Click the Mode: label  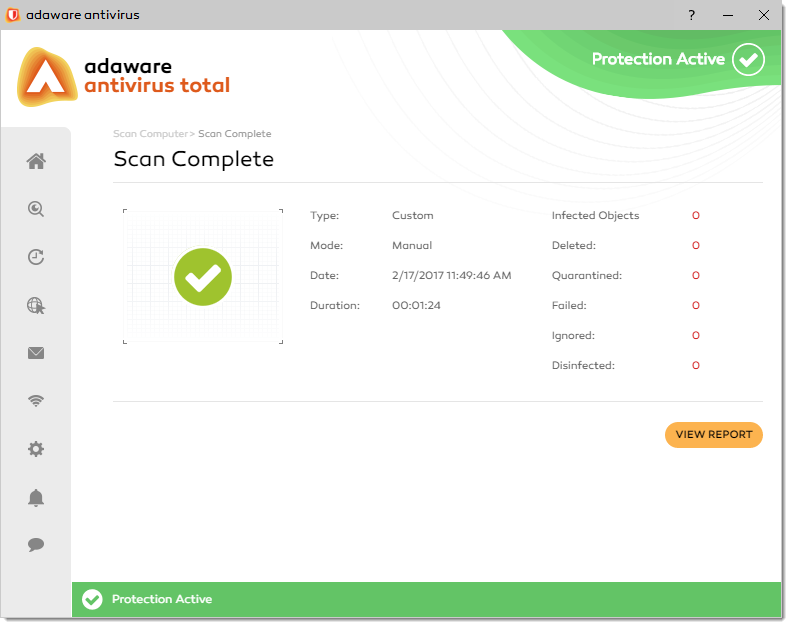[326, 245]
